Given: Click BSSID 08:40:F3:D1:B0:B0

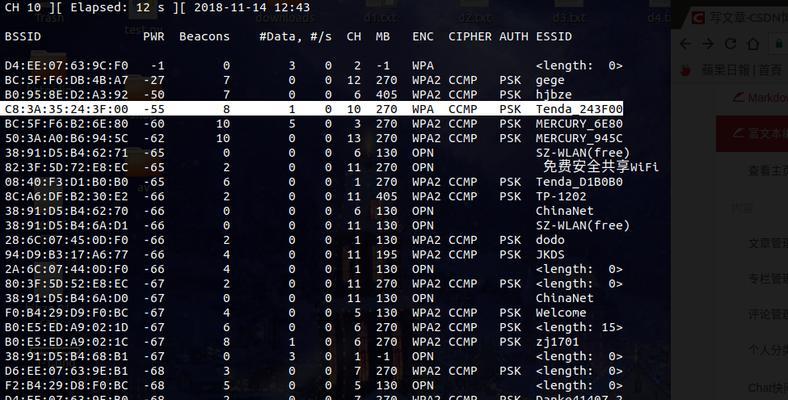Looking at the screenshot, I should point(66,182).
